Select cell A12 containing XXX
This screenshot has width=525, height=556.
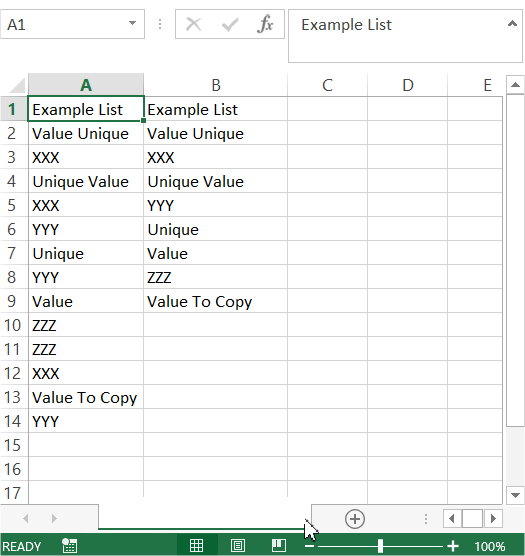(x=86, y=373)
